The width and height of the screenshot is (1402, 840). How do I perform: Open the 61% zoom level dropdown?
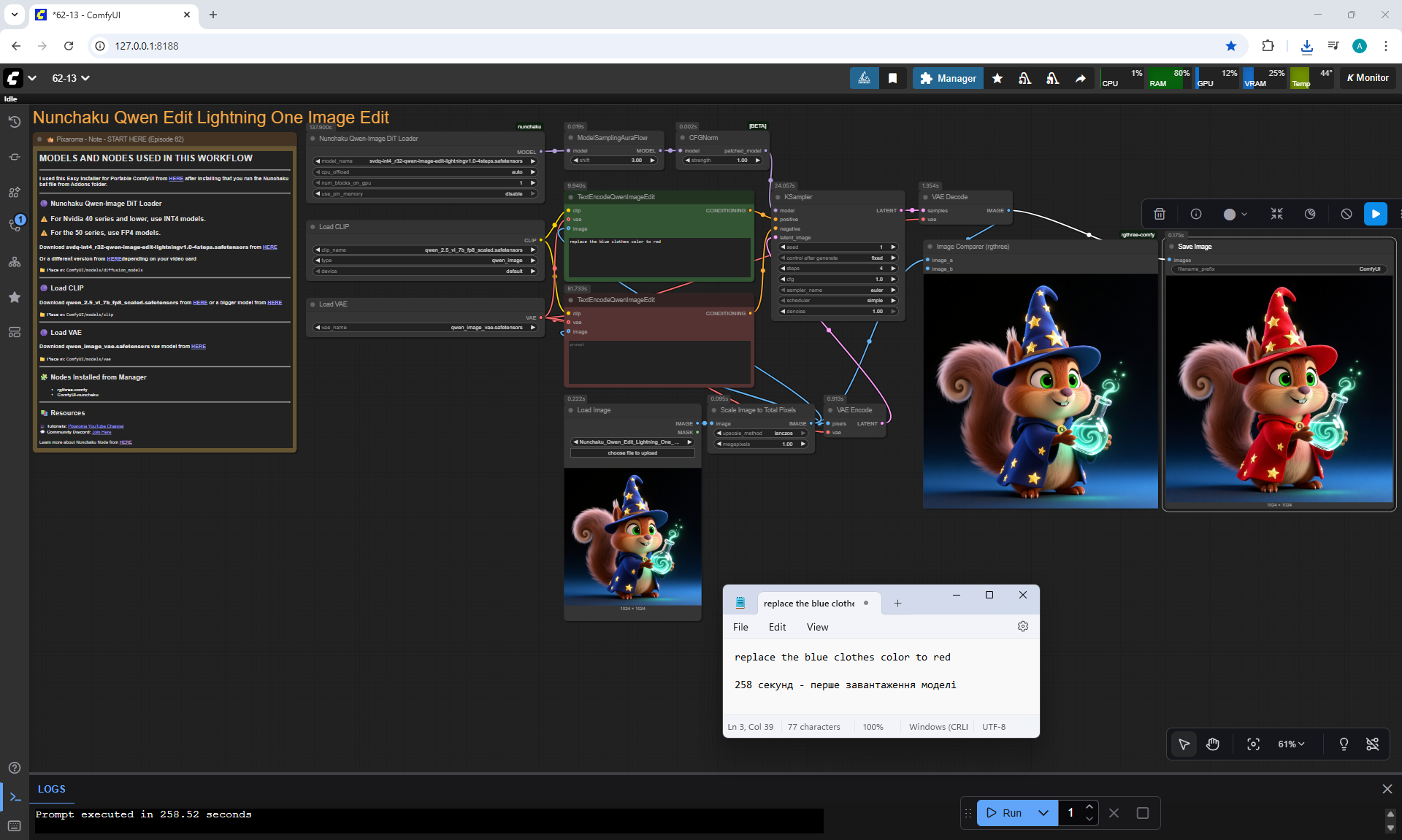[x=1291, y=744]
